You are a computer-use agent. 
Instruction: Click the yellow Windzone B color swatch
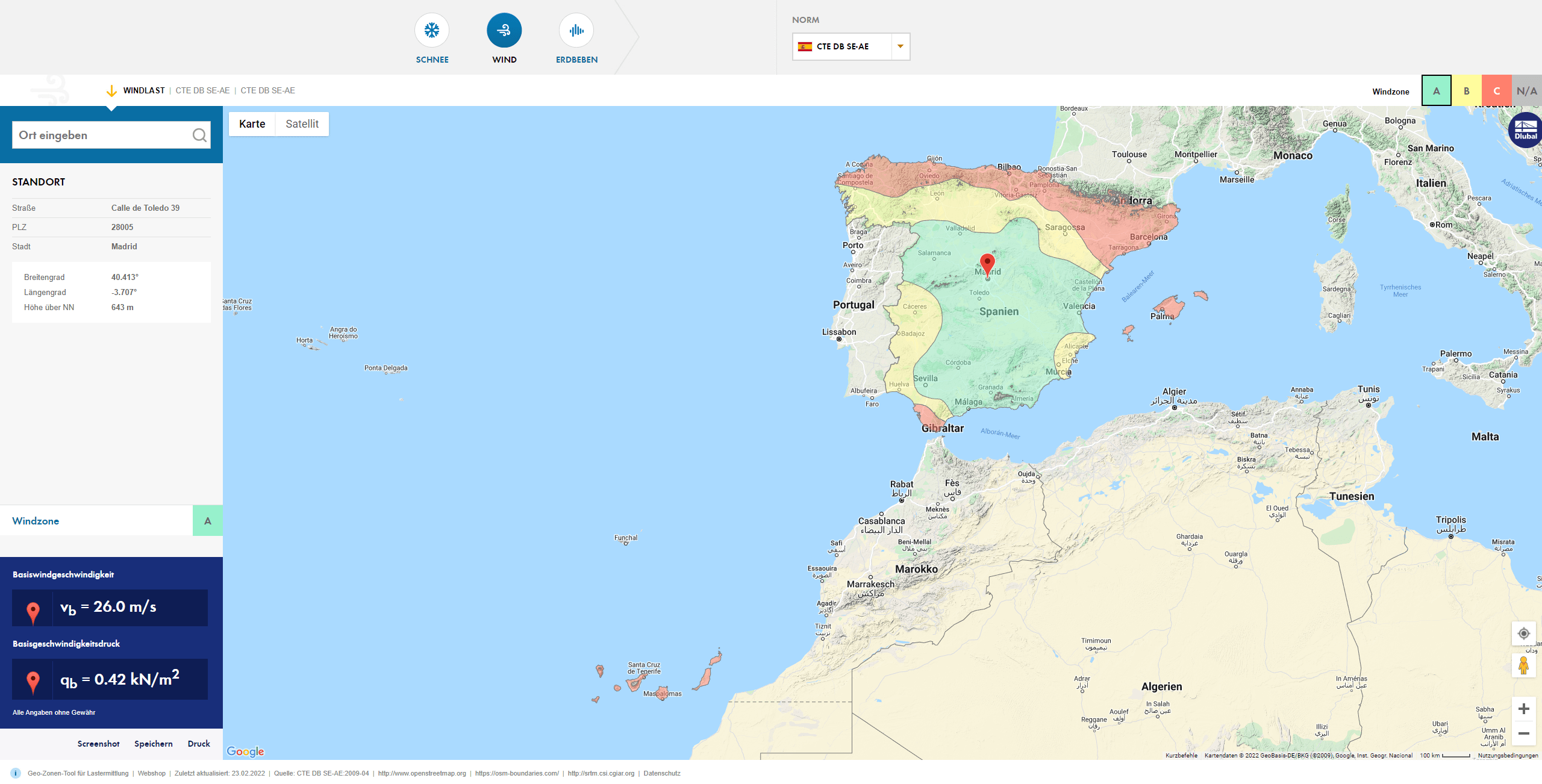1467,90
